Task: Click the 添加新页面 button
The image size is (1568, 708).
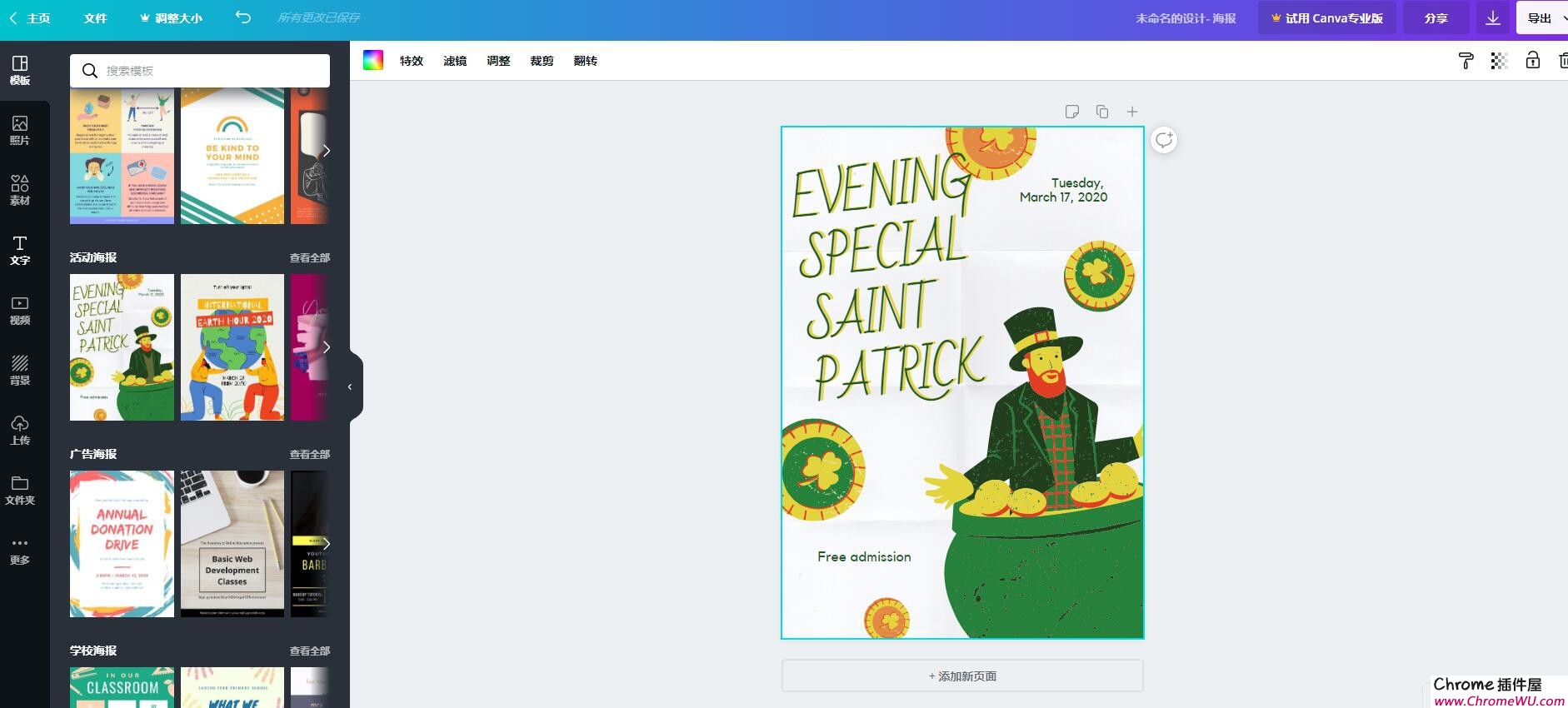Action: (x=961, y=676)
